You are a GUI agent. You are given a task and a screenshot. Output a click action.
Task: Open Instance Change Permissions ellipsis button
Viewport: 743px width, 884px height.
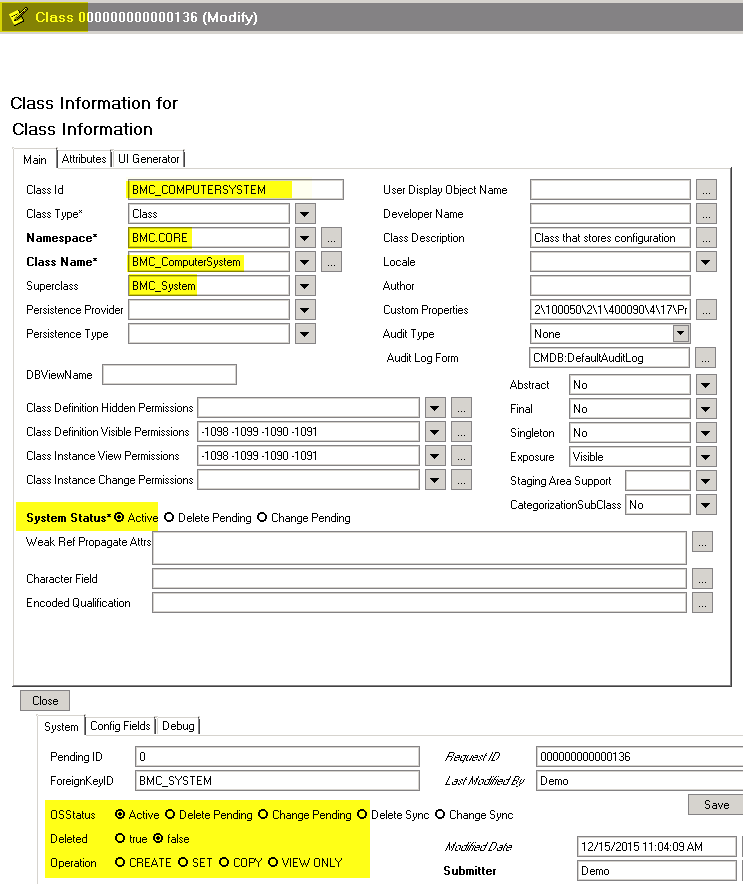tap(461, 480)
